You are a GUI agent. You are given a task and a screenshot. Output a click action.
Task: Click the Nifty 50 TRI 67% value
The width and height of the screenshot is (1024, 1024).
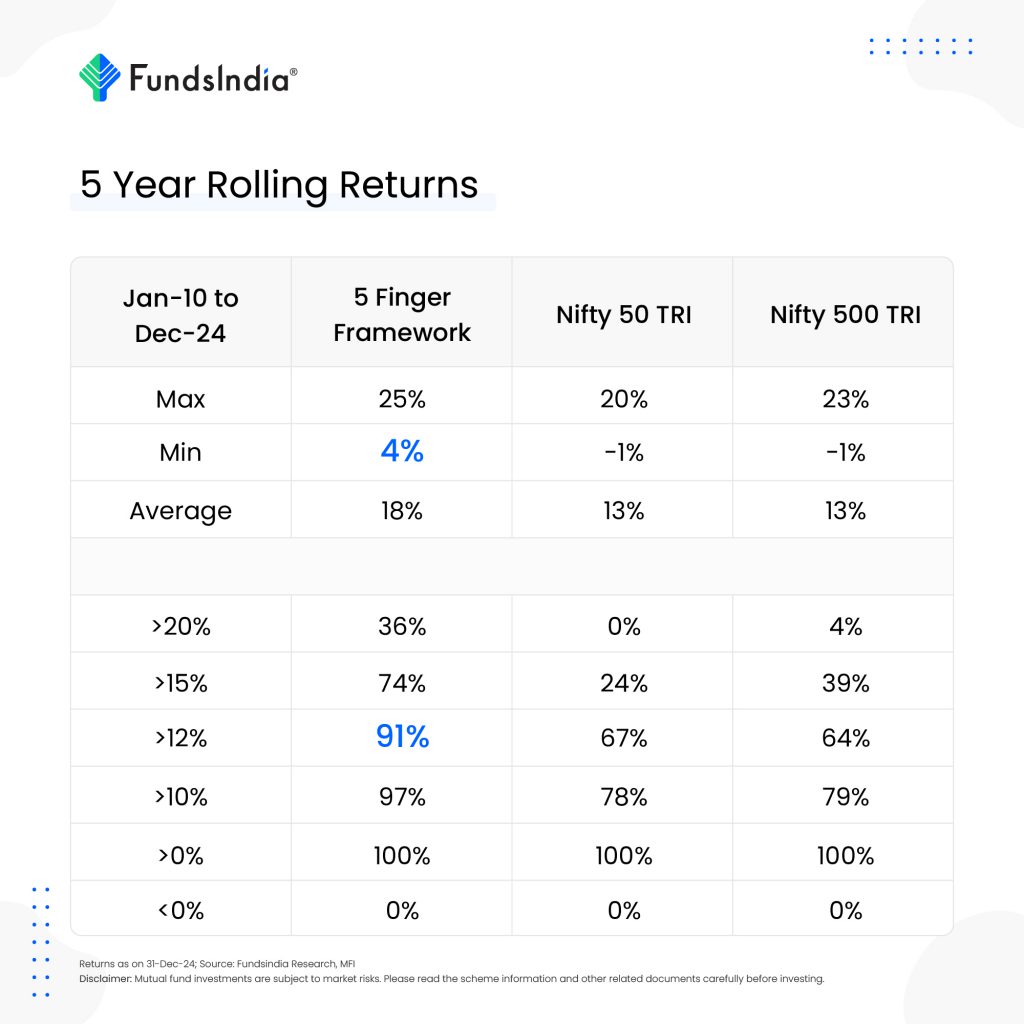(623, 739)
